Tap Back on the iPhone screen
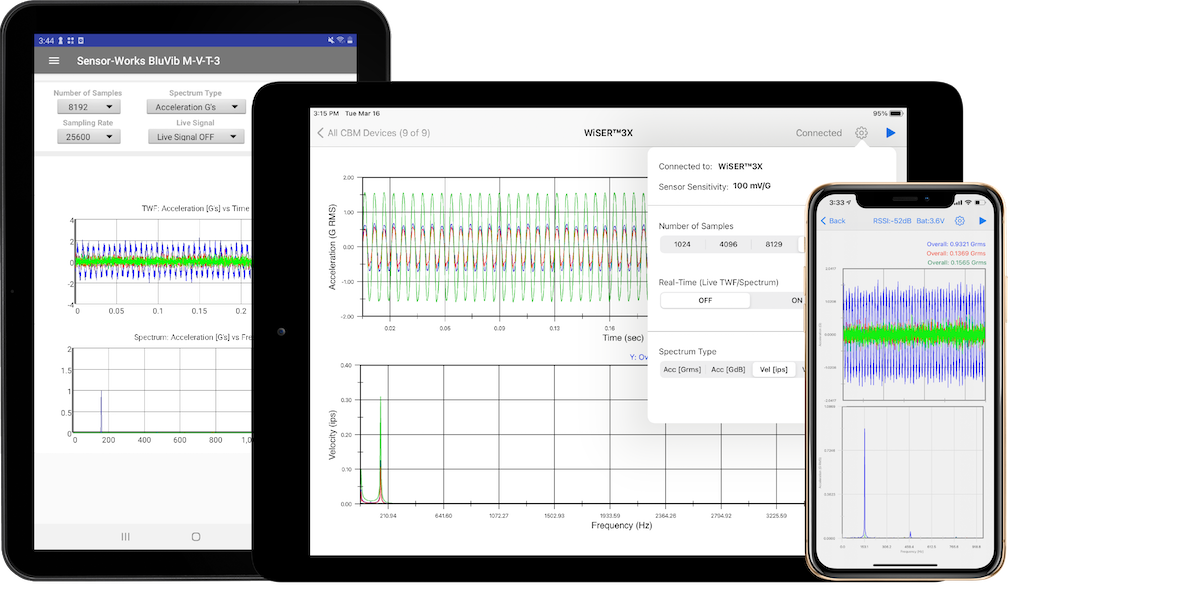 click(x=833, y=221)
